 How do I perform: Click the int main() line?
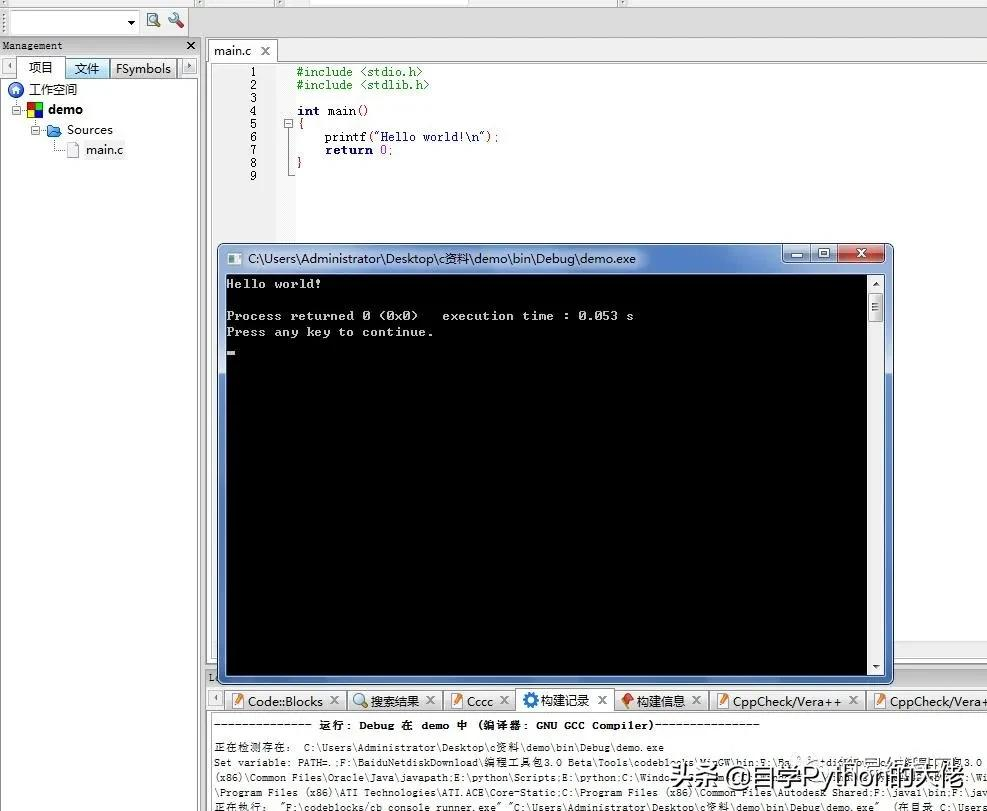pos(332,111)
